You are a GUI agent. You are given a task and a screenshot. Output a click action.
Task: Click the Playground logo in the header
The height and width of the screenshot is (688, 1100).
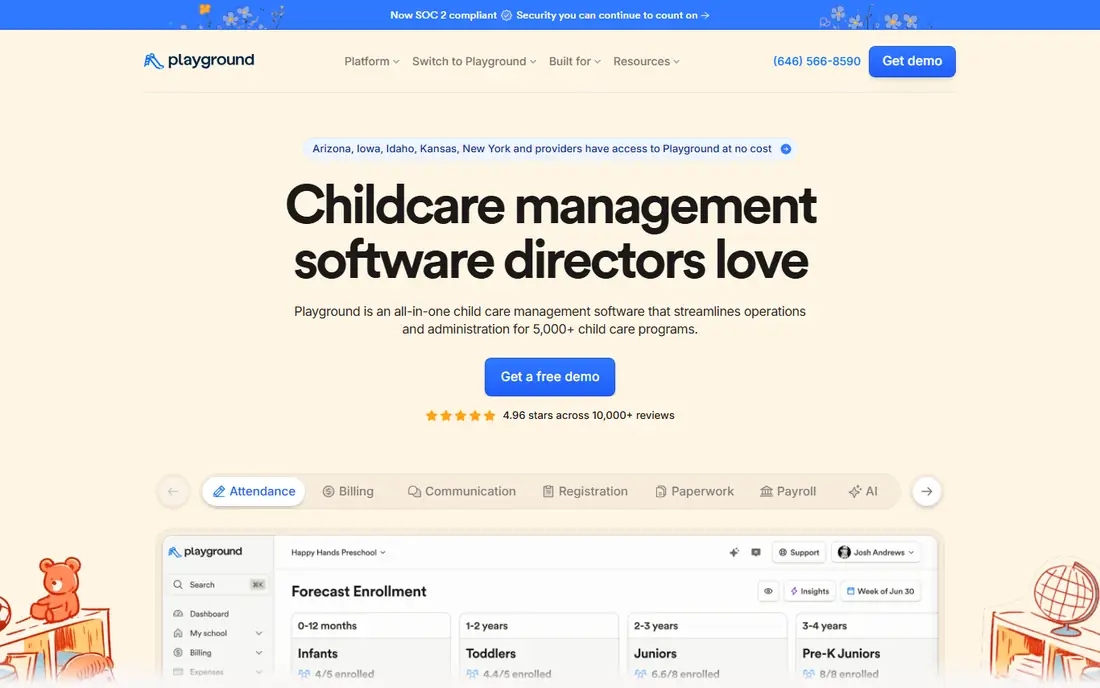(199, 61)
